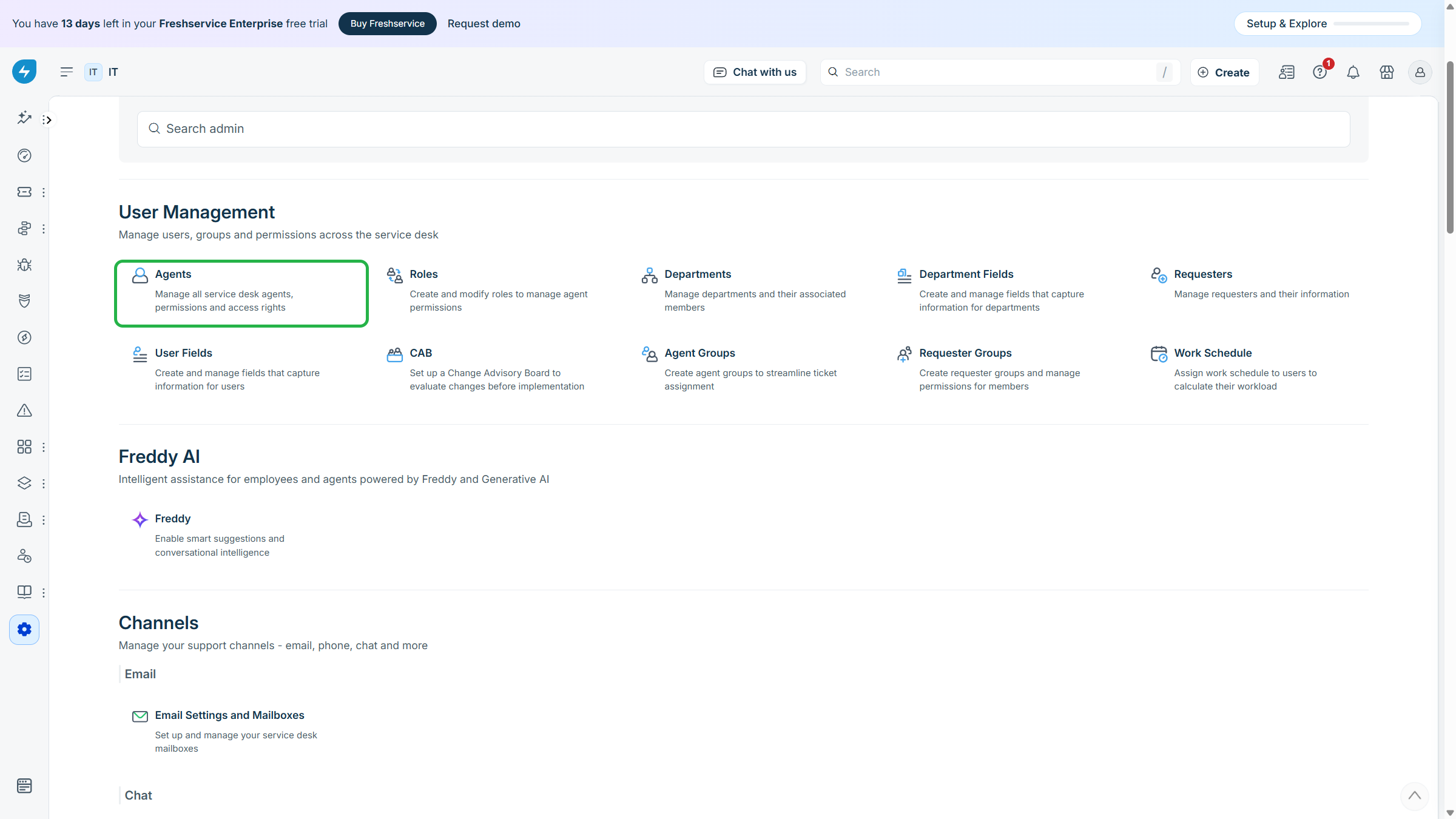Screen dimensions: 1456x819
Task: Open the Tasks checklist icon in sidebar
Action: [24, 374]
